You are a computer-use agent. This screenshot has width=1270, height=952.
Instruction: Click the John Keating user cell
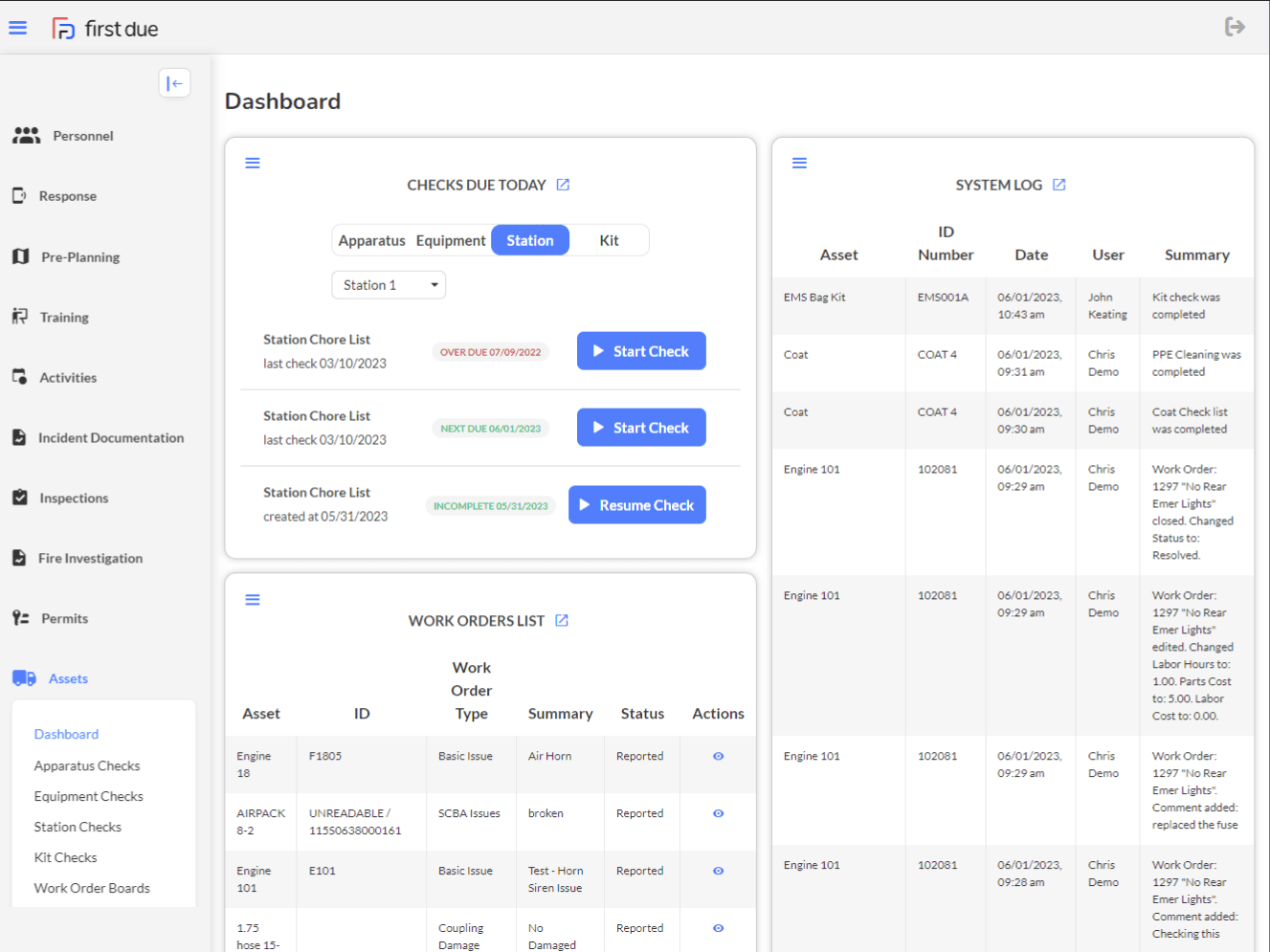[1107, 306]
